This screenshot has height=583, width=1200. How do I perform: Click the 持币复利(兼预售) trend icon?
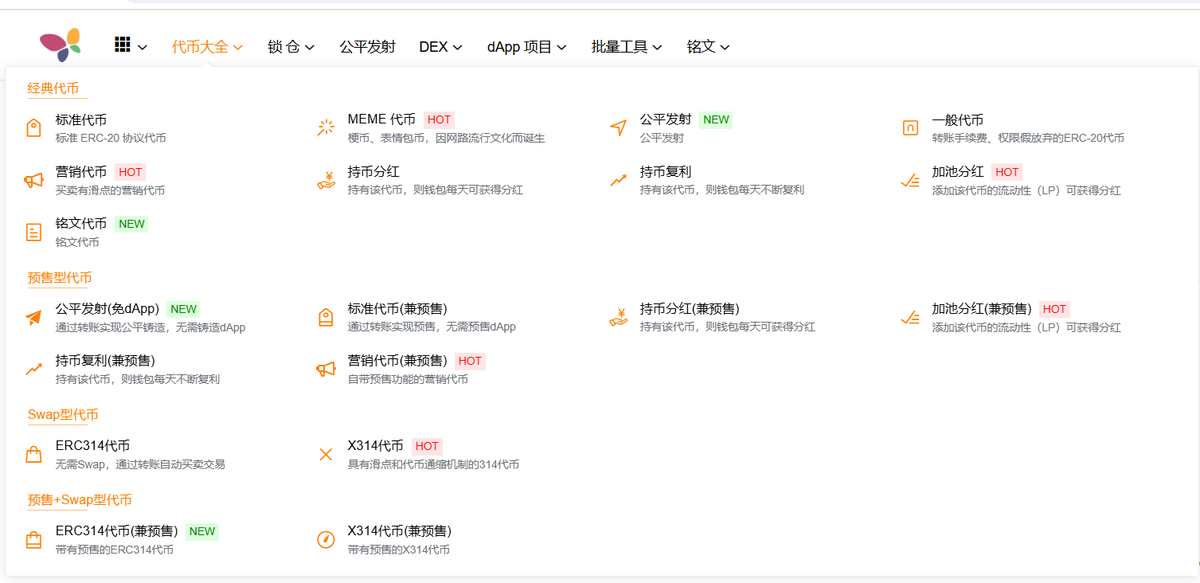coord(34,369)
